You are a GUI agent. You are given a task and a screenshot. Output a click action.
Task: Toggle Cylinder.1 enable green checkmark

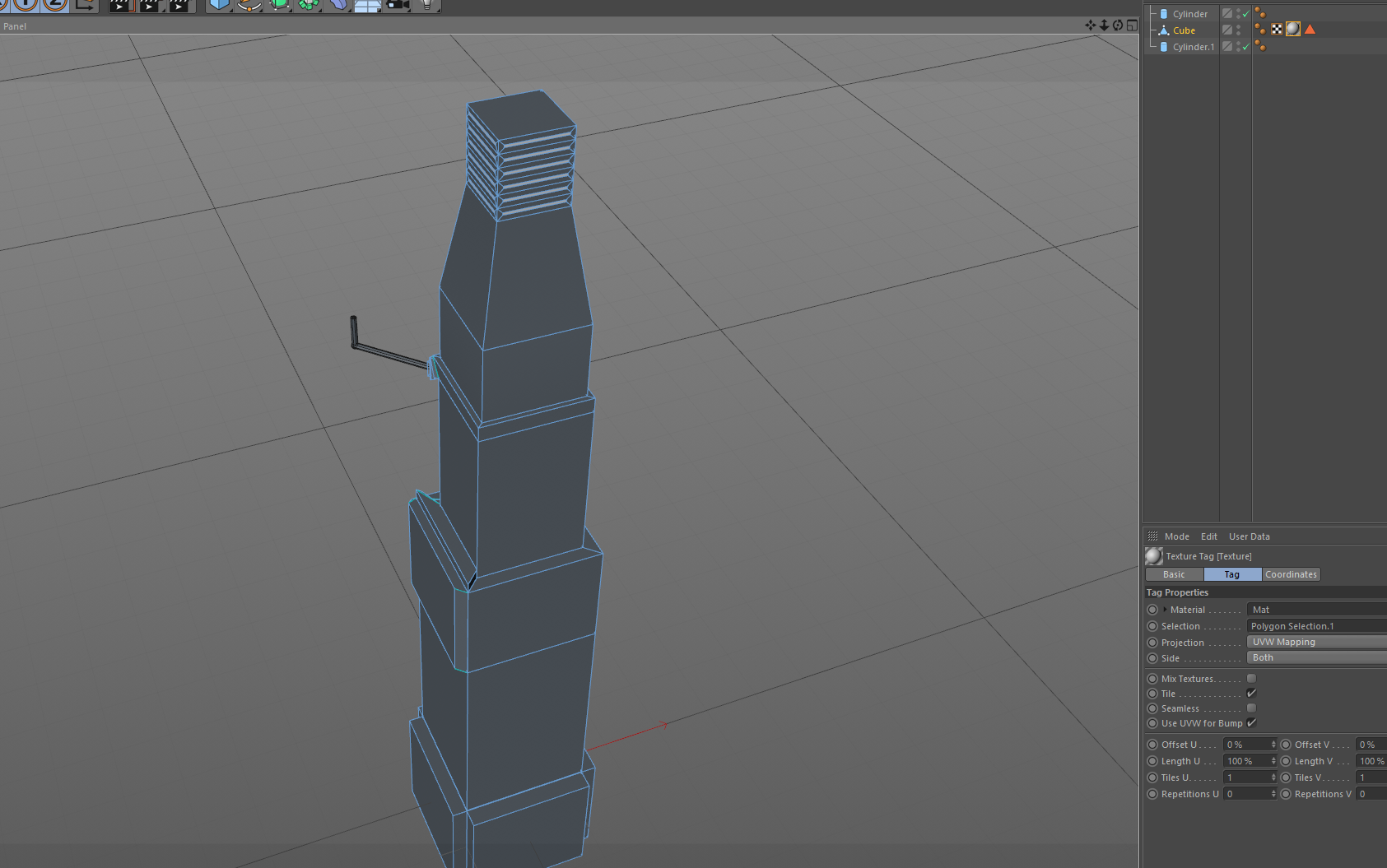[x=1245, y=47]
